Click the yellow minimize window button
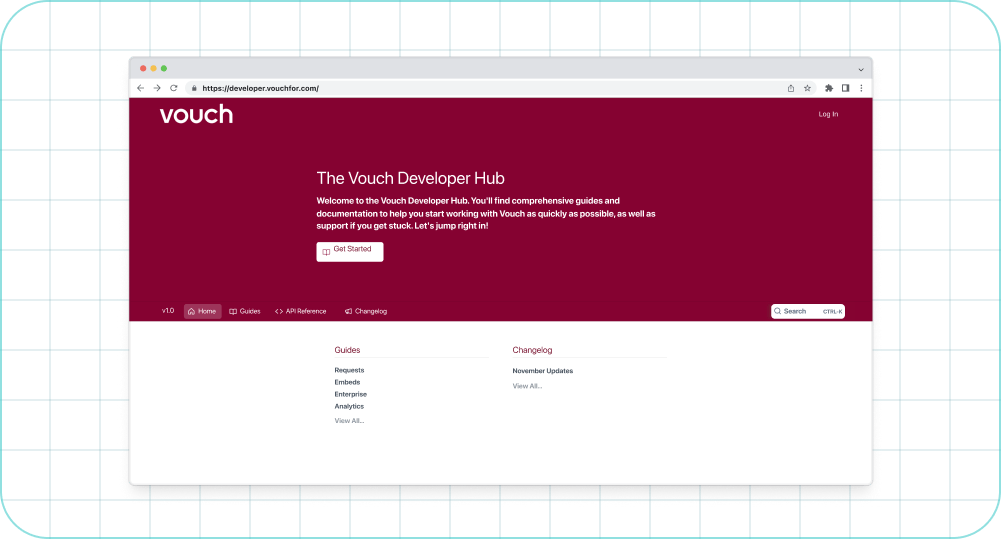This screenshot has height=539, width=1001. (x=153, y=68)
